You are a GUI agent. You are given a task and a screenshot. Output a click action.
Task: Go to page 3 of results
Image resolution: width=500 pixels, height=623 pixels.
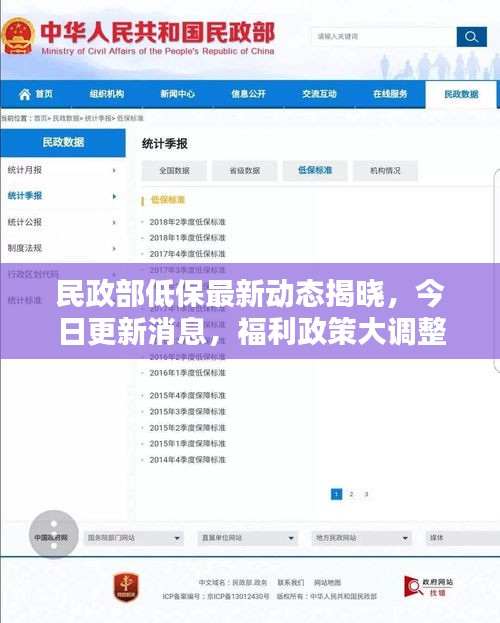click(x=366, y=494)
